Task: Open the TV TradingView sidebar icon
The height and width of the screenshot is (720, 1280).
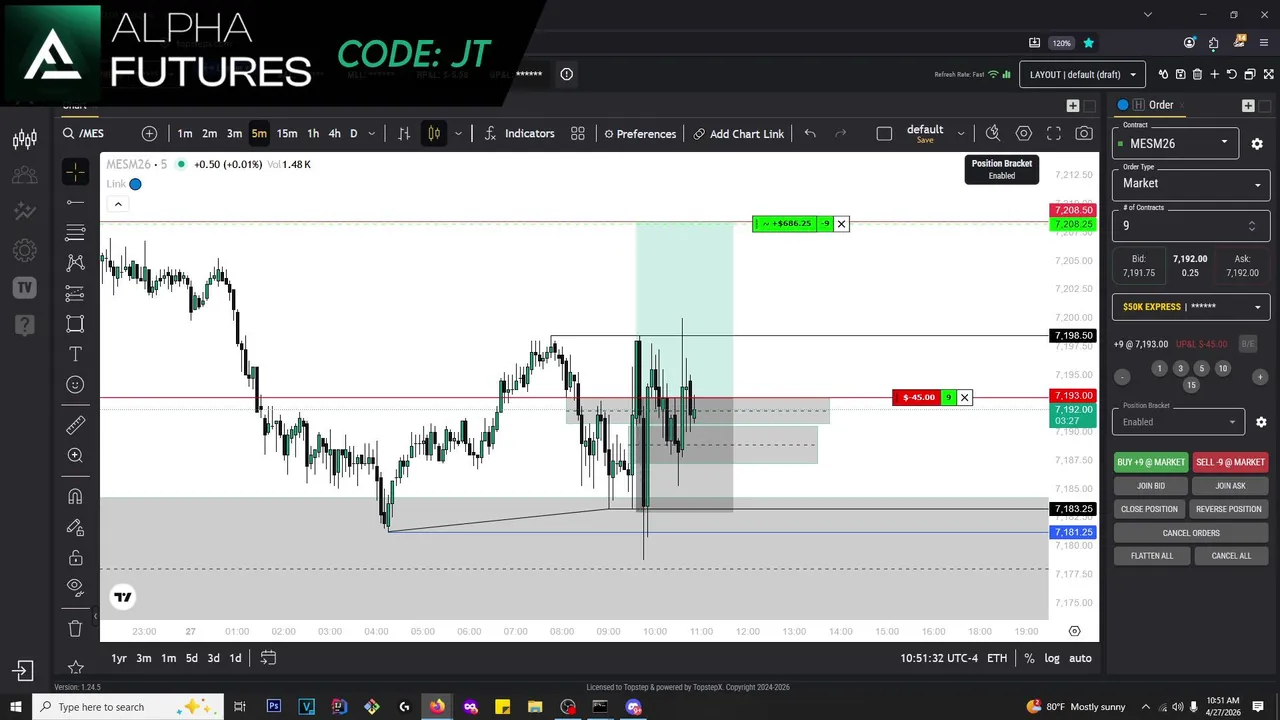Action: pos(25,288)
